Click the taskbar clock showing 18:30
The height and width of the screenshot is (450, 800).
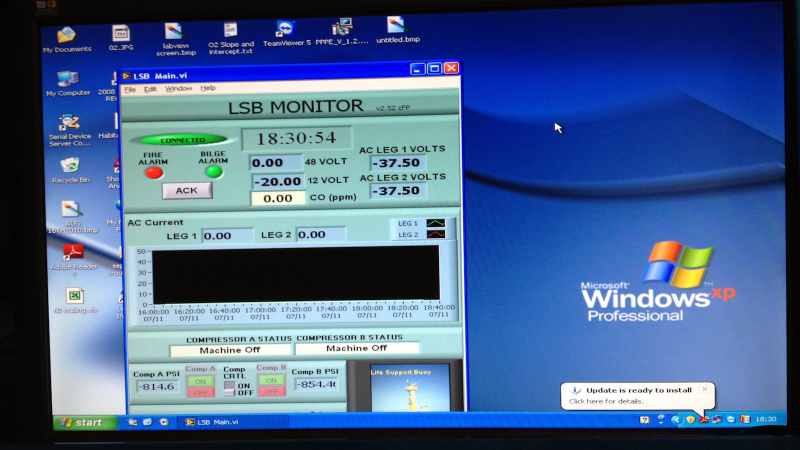pyautogui.click(x=766, y=419)
